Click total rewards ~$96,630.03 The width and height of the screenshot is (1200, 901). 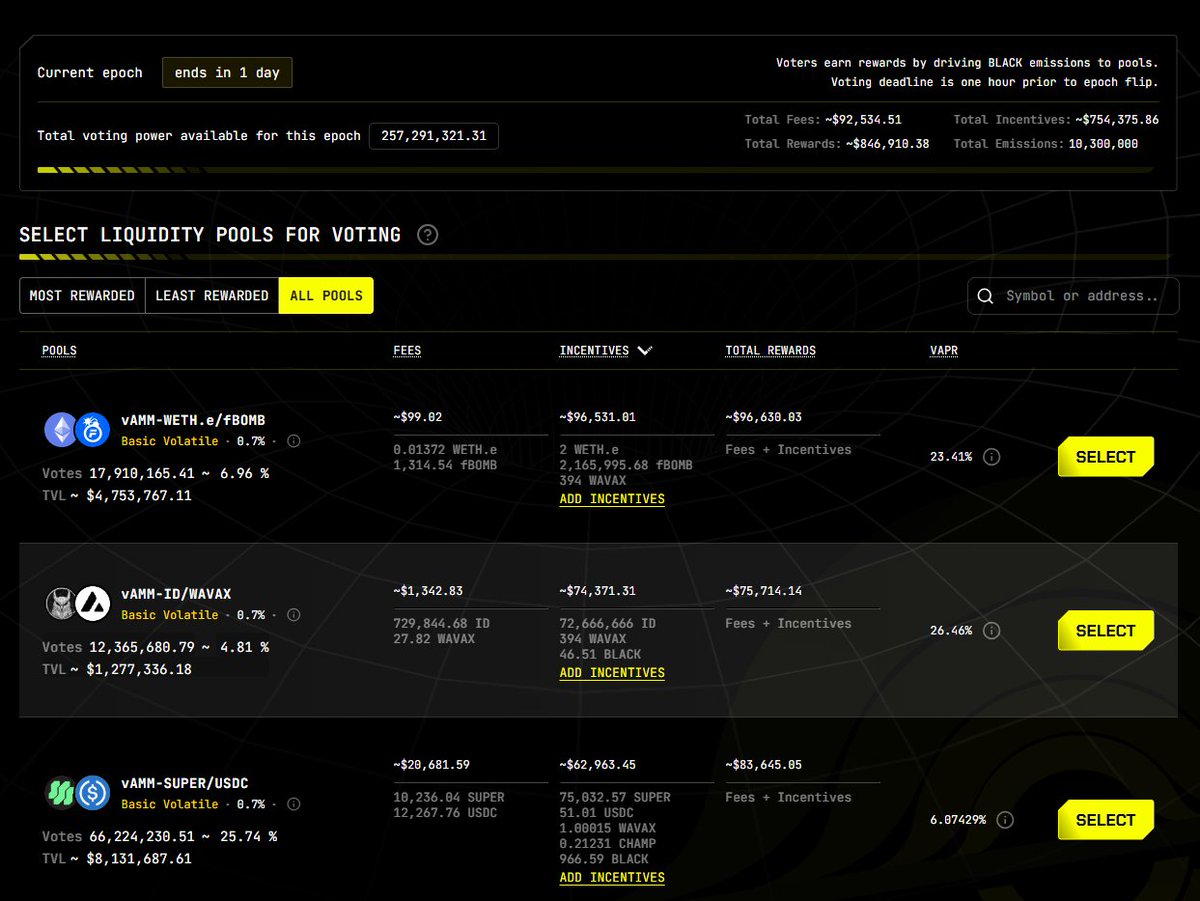(x=763, y=417)
